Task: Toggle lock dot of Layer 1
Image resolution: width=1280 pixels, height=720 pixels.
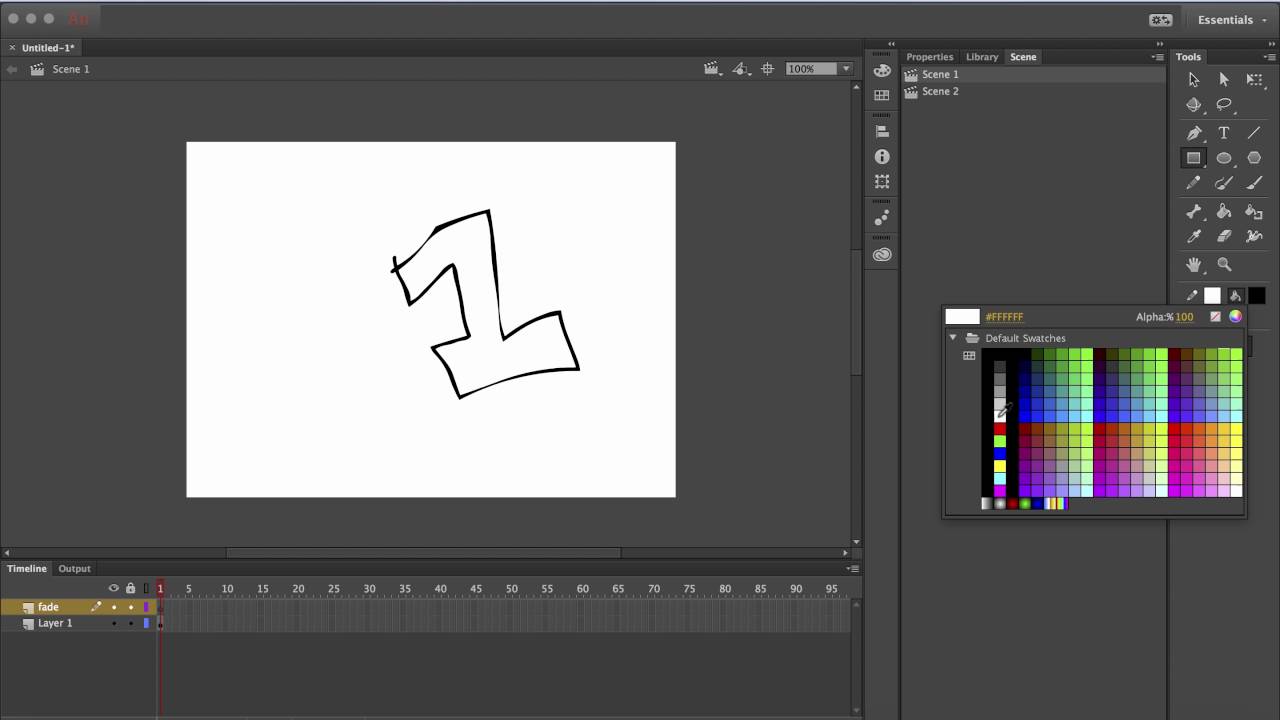Action: (x=130, y=623)
